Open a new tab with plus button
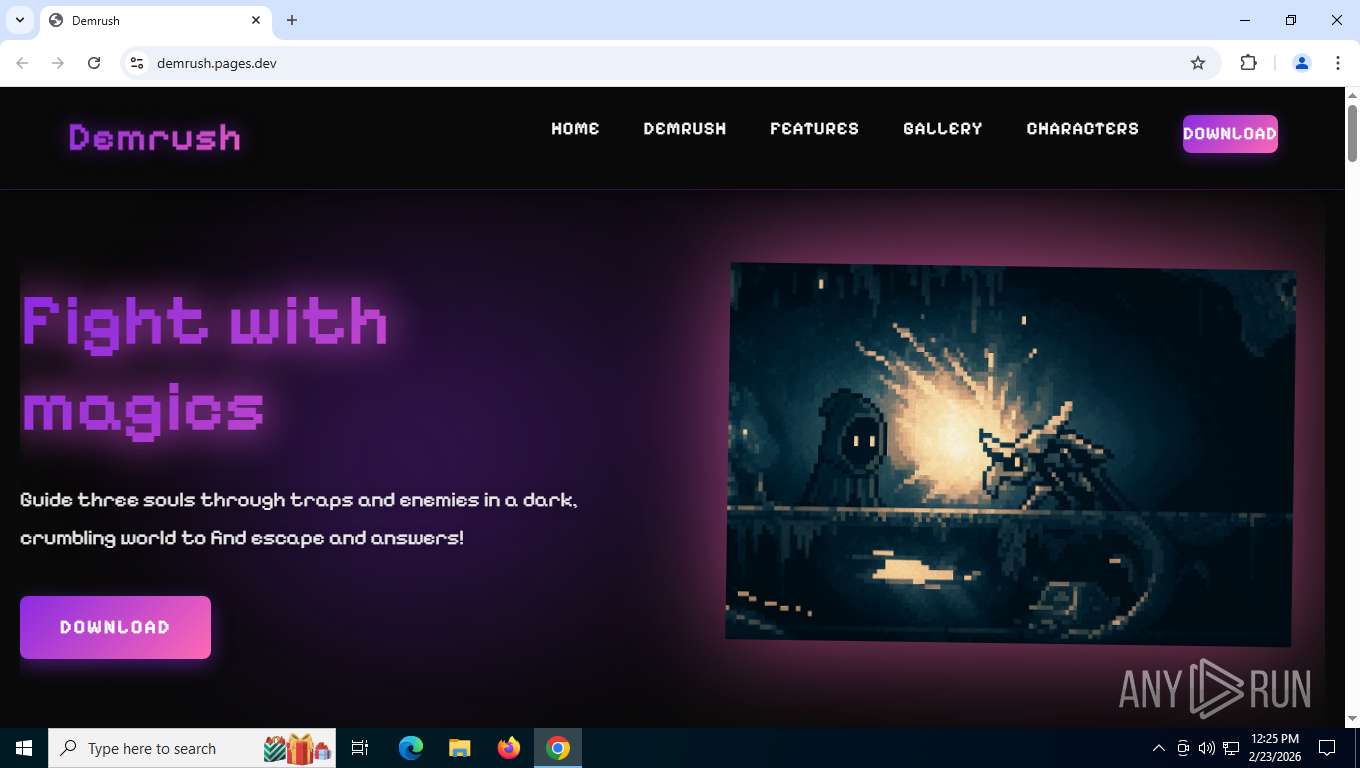This screenshot has height=768, width=1360. pos(292,20)
